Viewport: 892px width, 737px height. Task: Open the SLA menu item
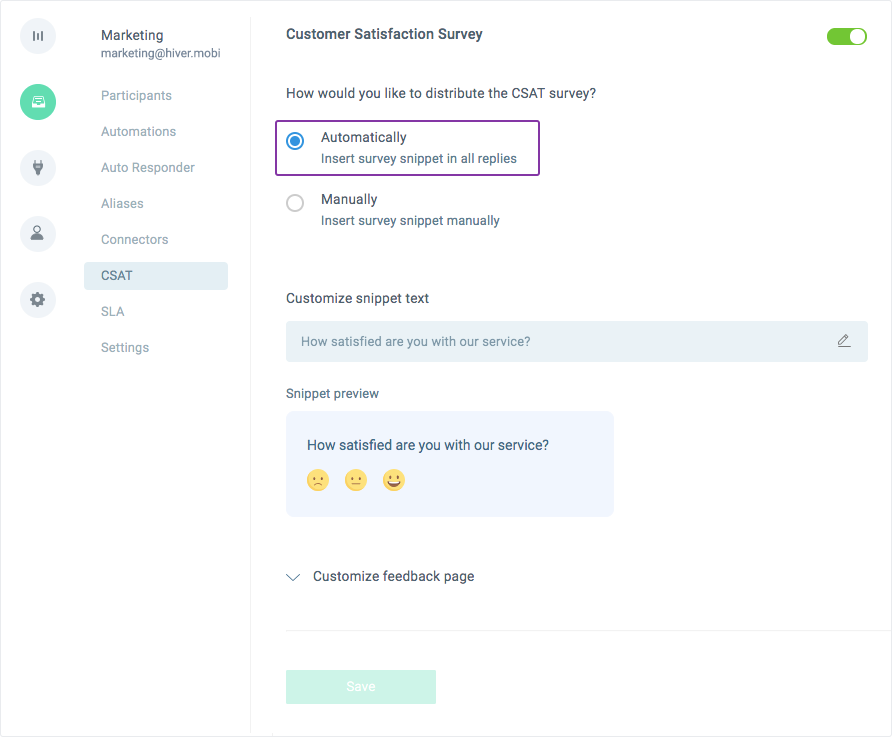(113, 312)
